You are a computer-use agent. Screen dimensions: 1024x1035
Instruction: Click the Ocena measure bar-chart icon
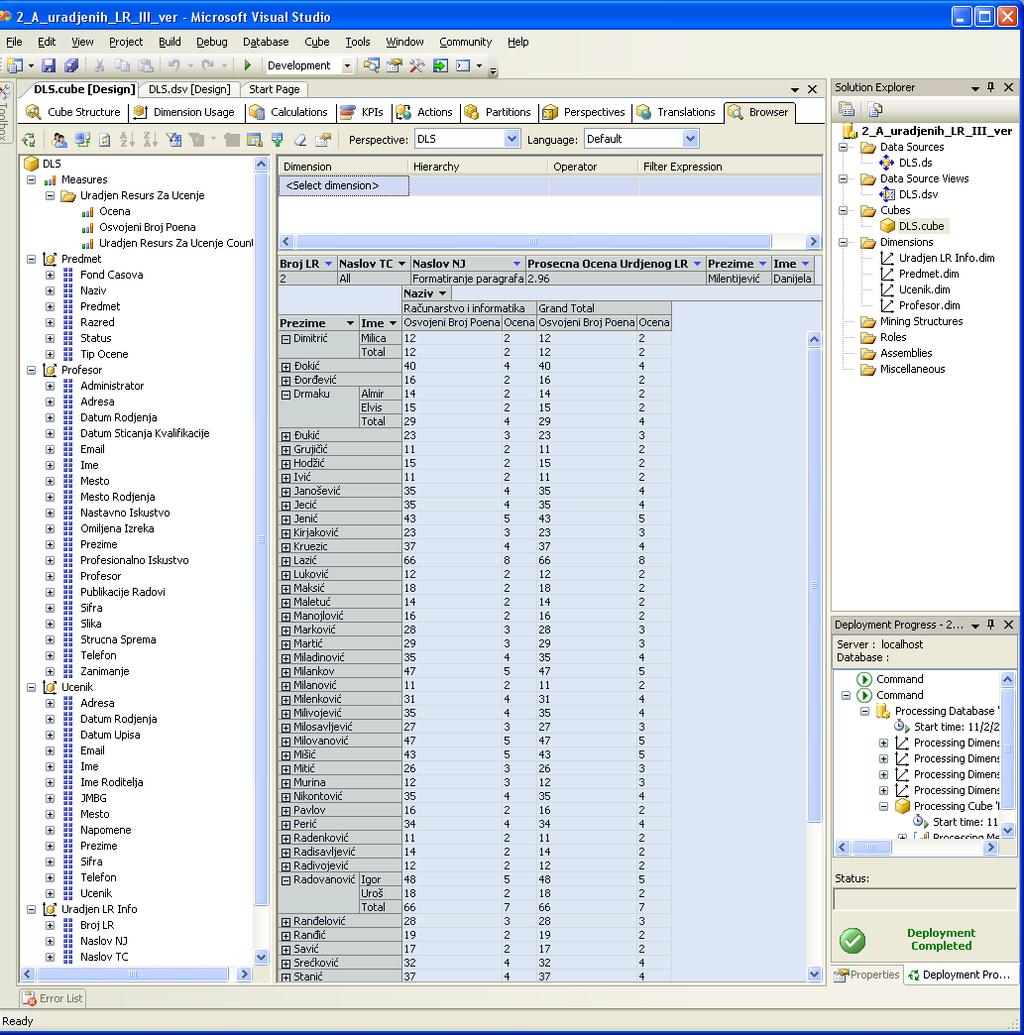[x=87, y=212]
